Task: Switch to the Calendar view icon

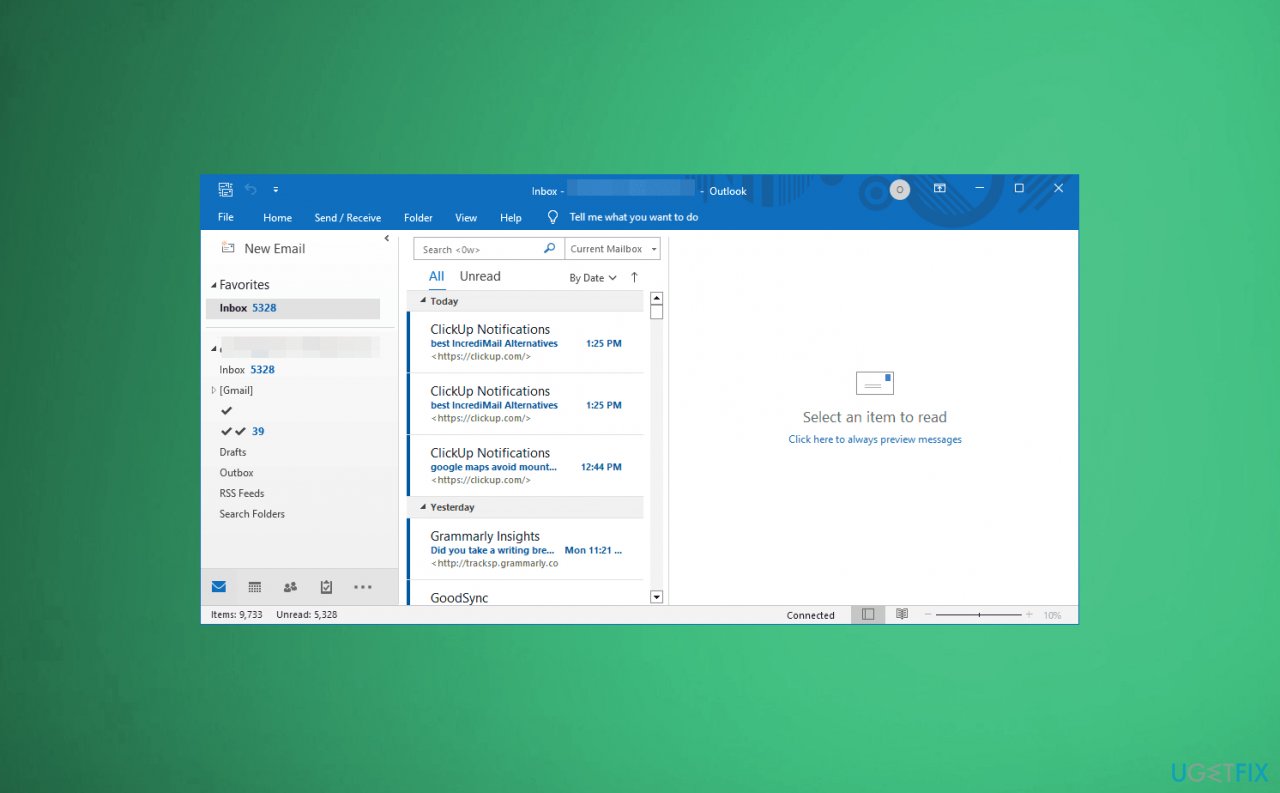Action: (x=255, y=587)
